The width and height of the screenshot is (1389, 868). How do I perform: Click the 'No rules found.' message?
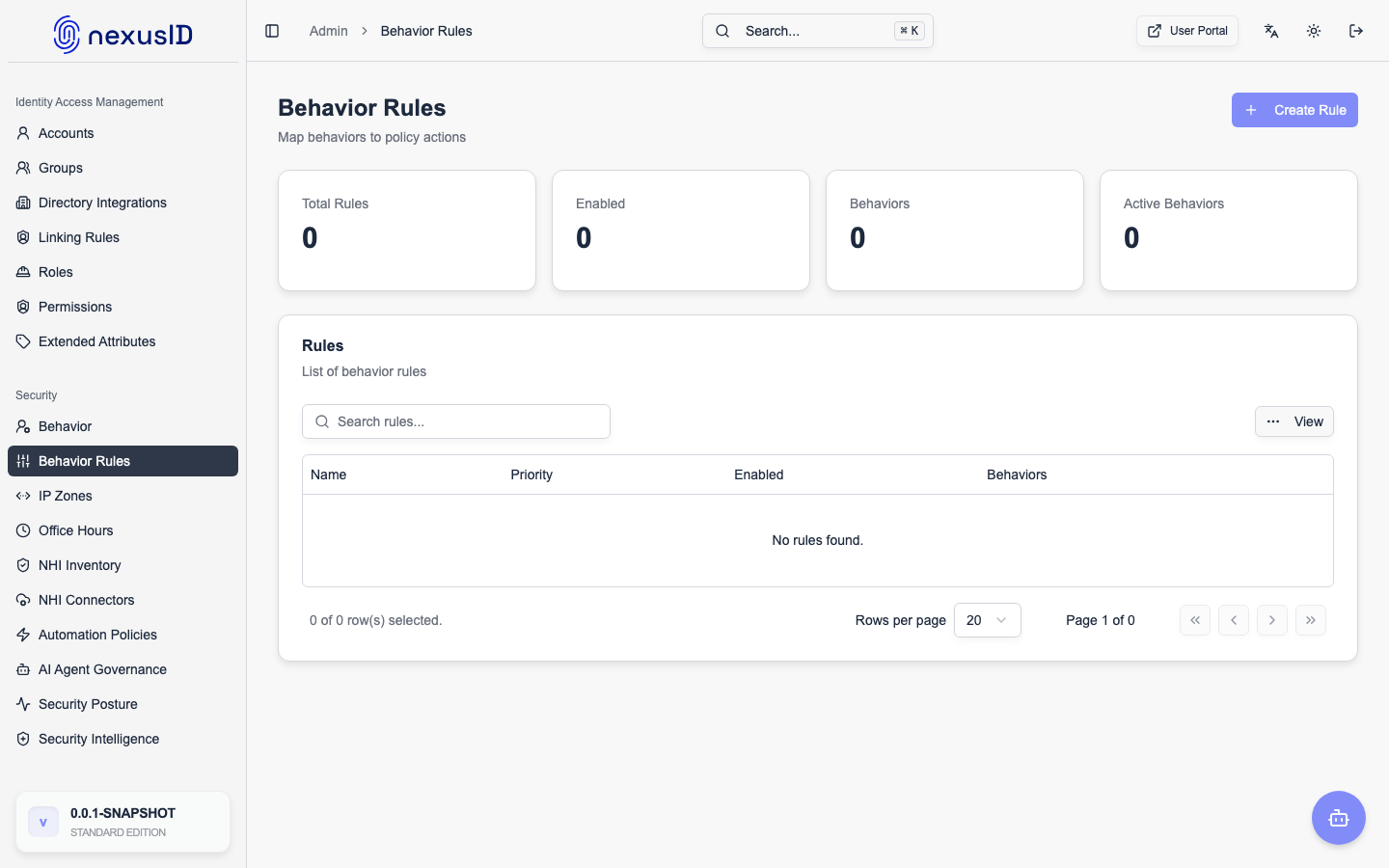pos(818,540)
